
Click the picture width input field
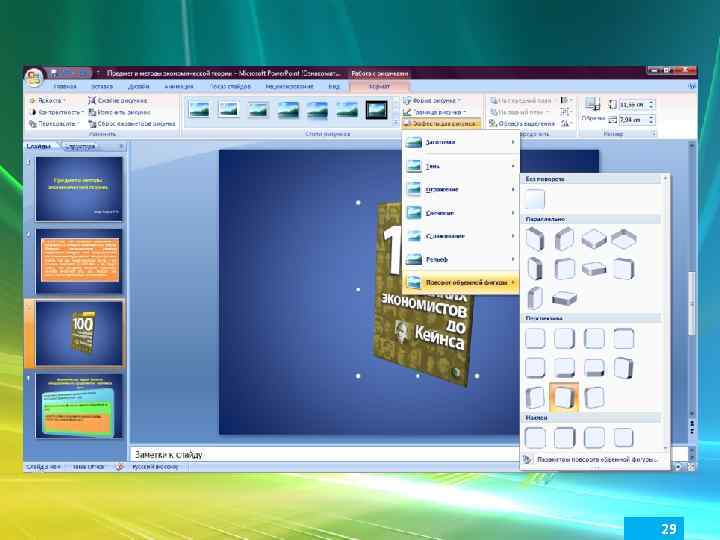pos(633,119)
